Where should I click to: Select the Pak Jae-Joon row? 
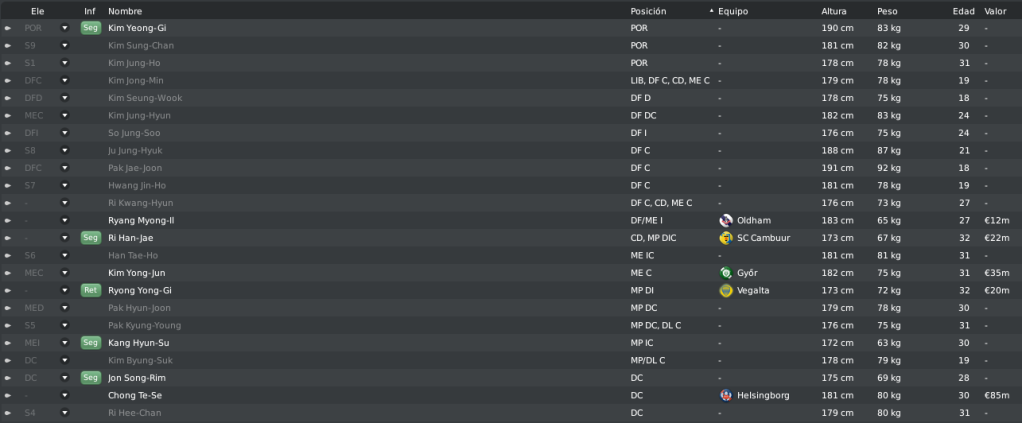click(511, 168)
